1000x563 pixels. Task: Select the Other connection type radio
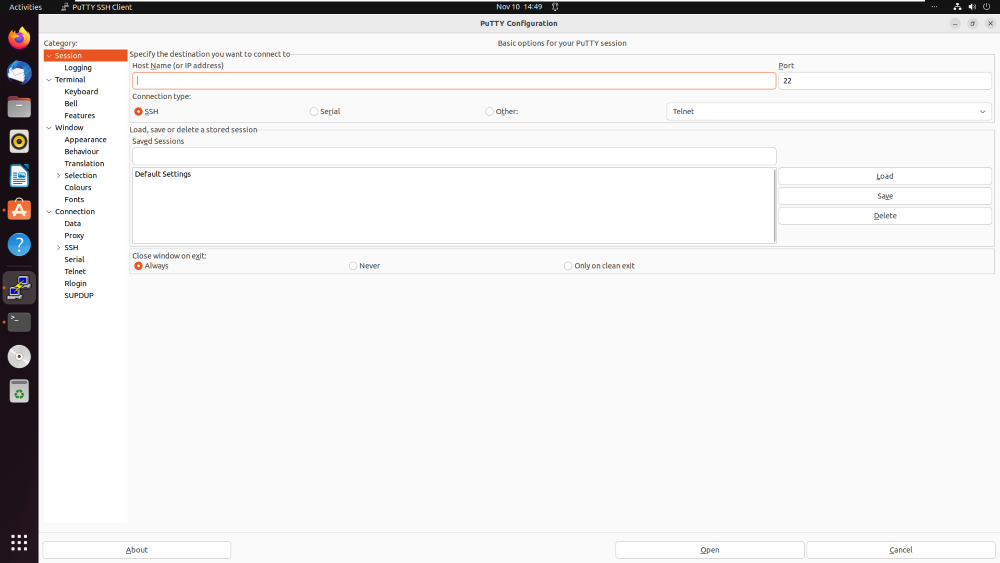coord(489,112)
